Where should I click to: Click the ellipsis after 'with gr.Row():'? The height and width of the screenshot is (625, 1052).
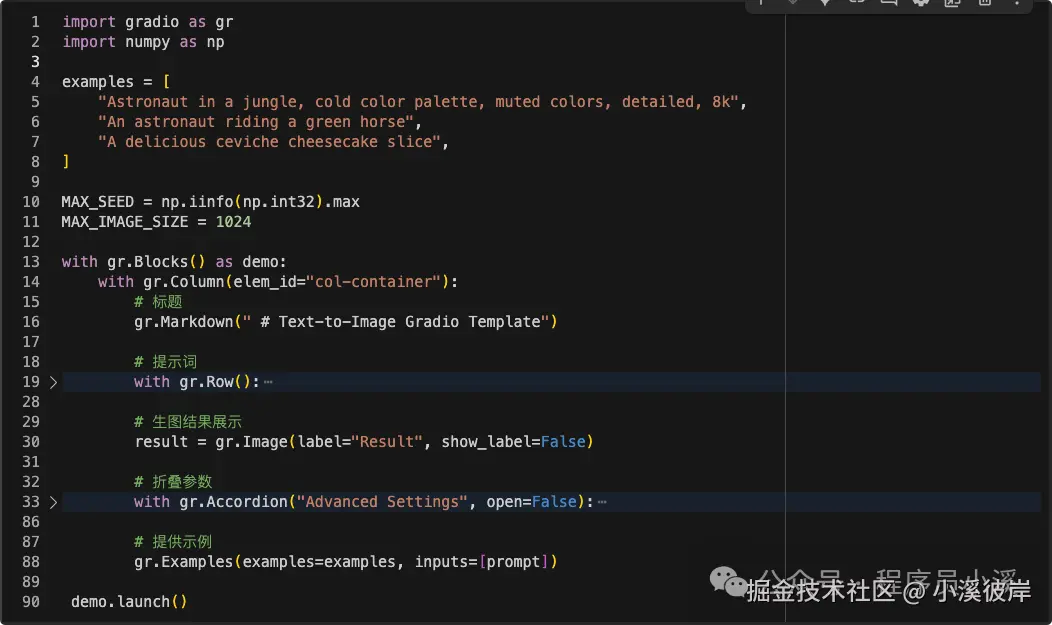(268, 382)
